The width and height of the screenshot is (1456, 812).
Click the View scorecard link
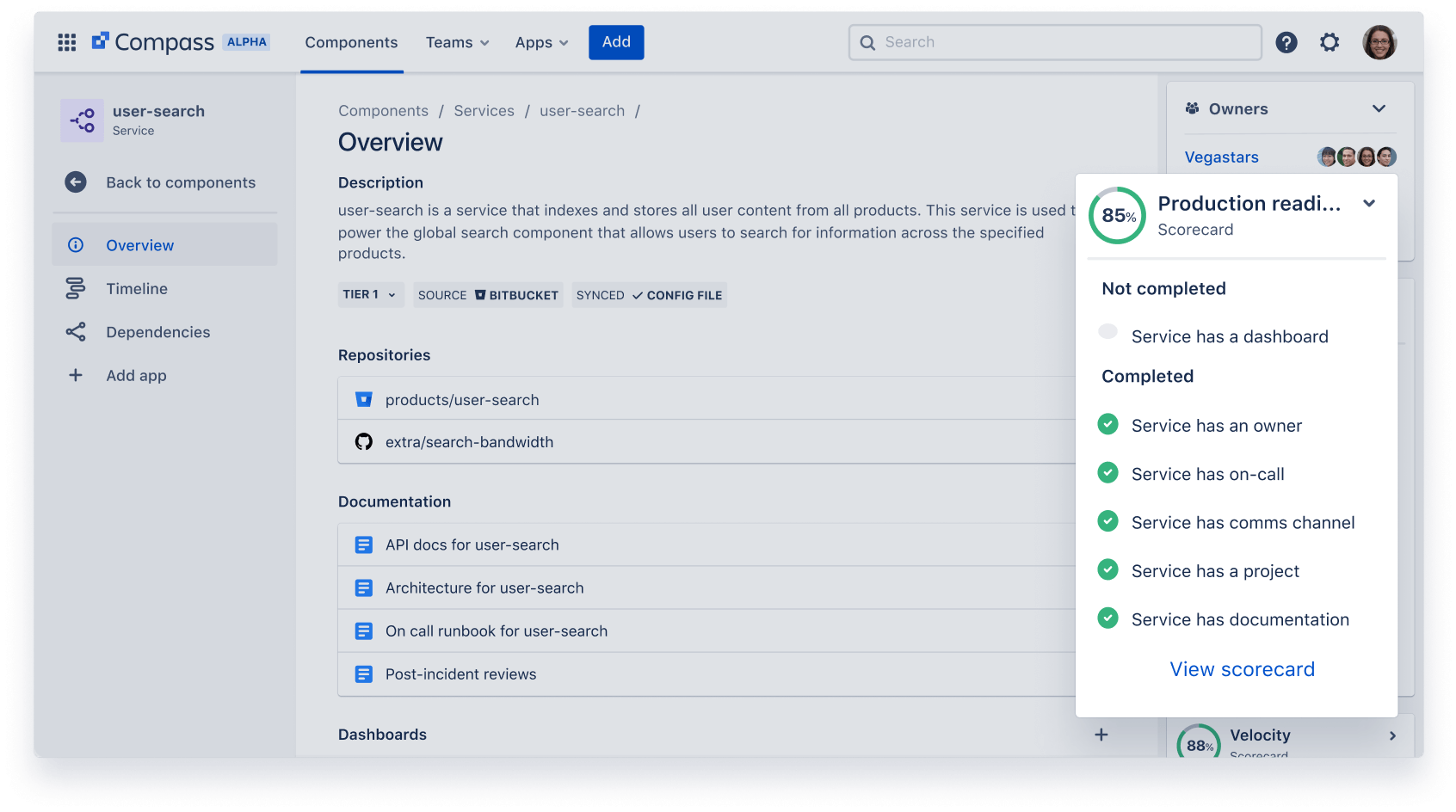tap(1242, 668)
